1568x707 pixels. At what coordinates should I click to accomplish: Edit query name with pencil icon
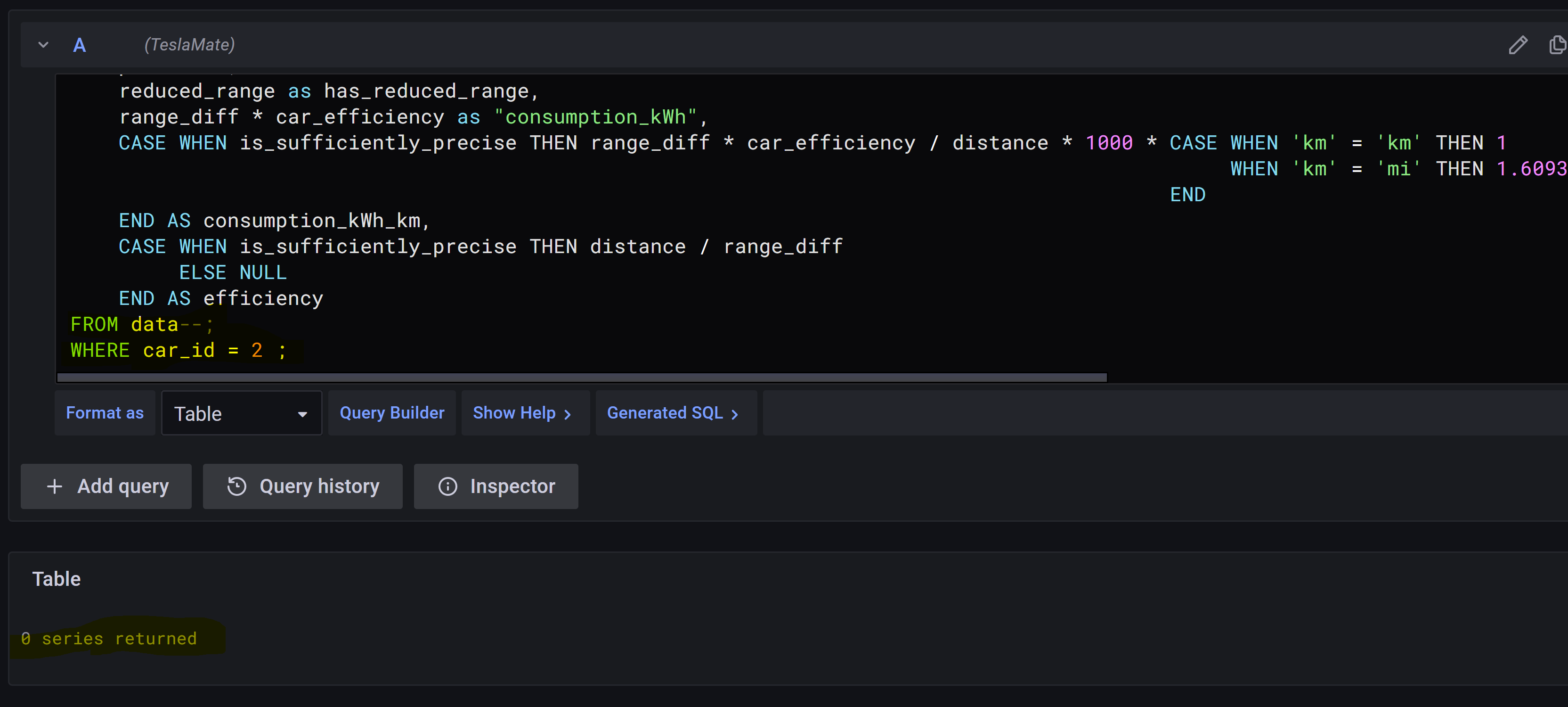[x=1518, y=45]
